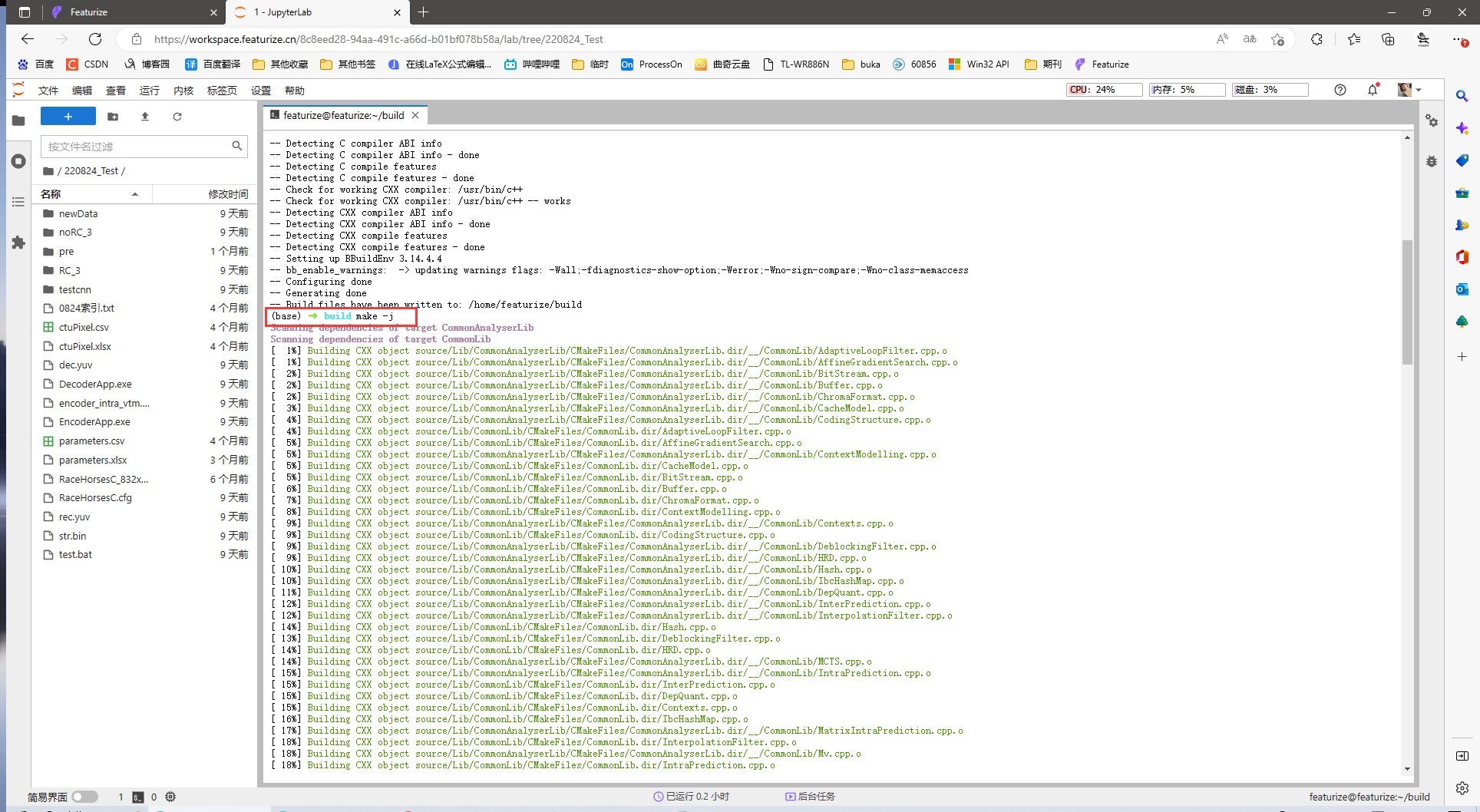1480x812 pixels.
Task: Add page to favorites star icon
Action: pos(1277,39)
